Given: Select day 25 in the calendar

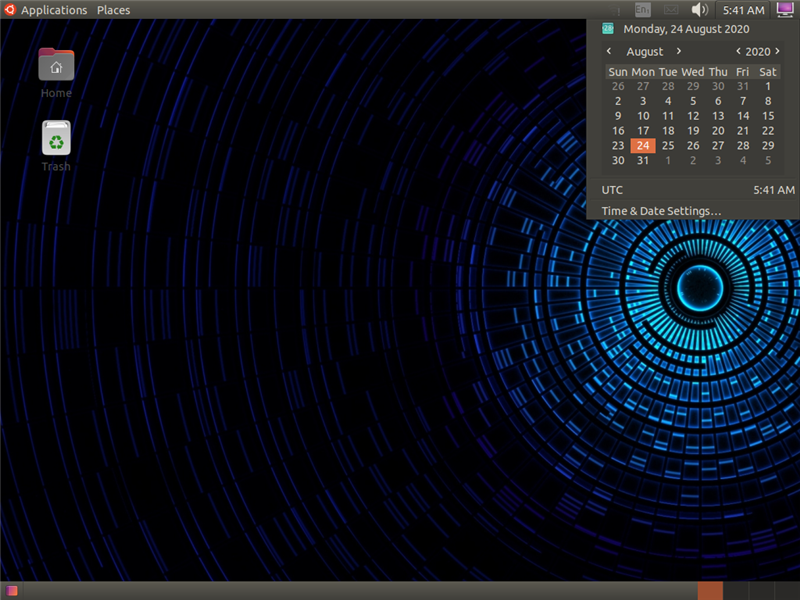Looking at the screenshot, I should (668, 145).
